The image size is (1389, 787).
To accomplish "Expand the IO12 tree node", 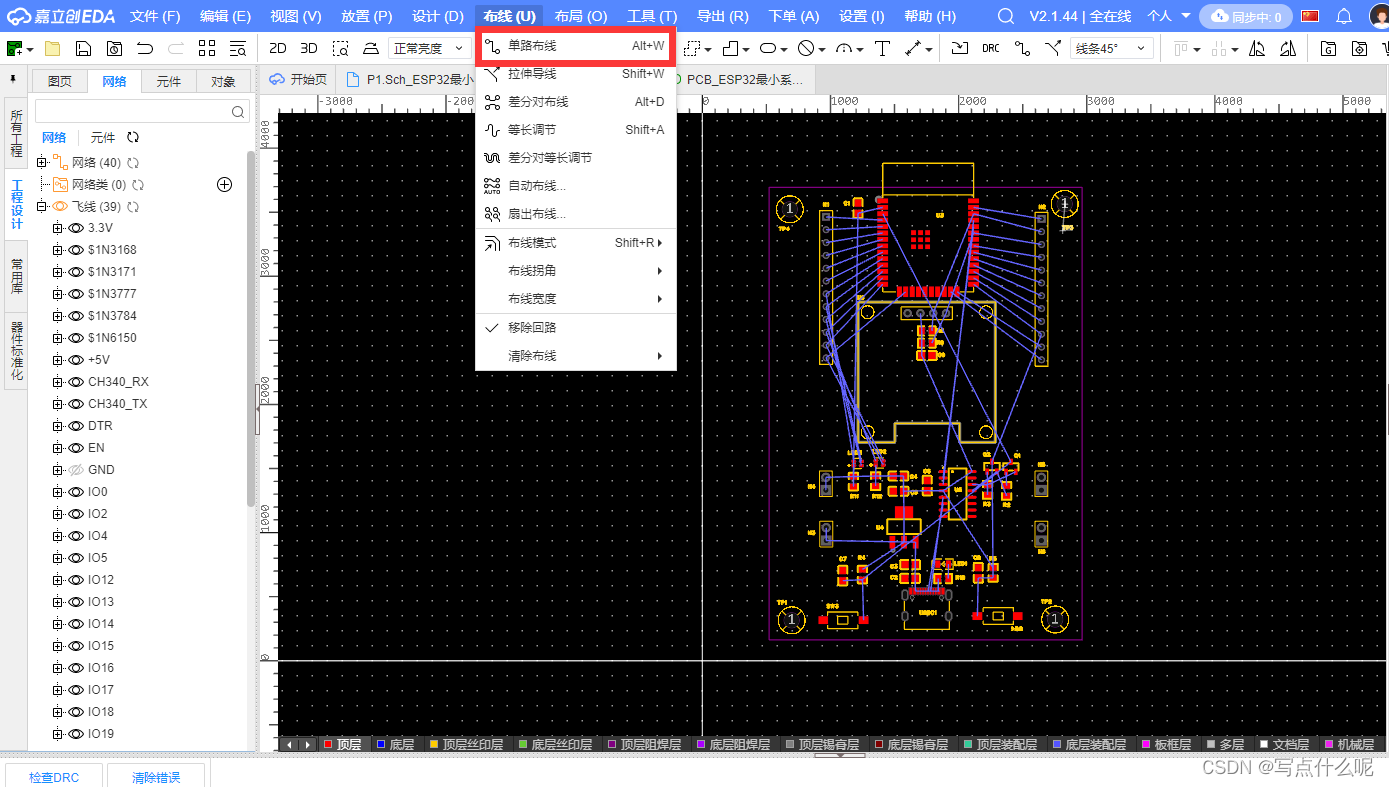I will coord(58,580).
